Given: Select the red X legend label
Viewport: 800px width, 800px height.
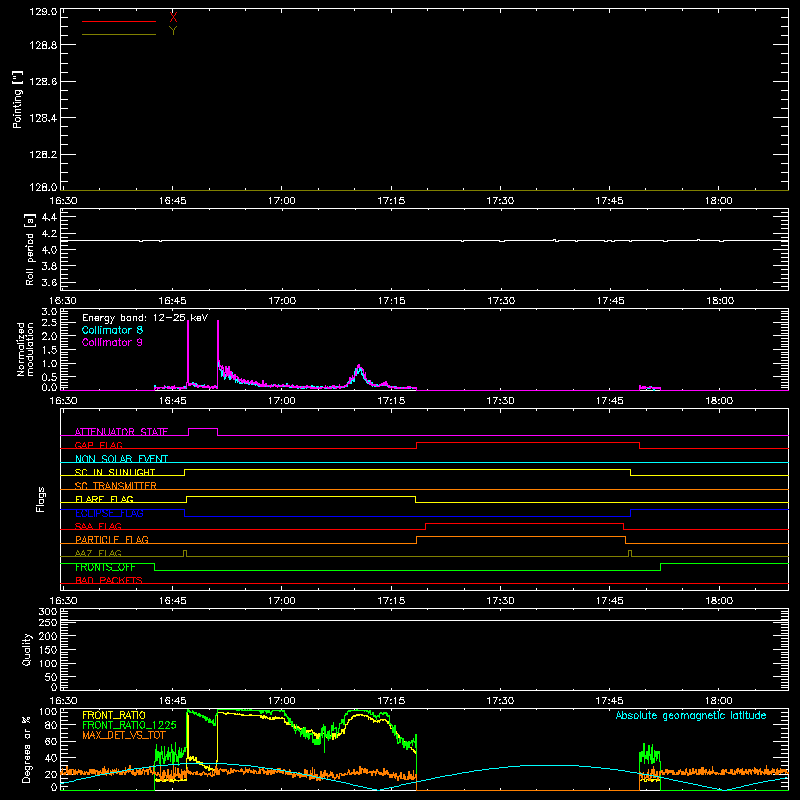Looking at the screenshot, I should click(x=173, y=17).
